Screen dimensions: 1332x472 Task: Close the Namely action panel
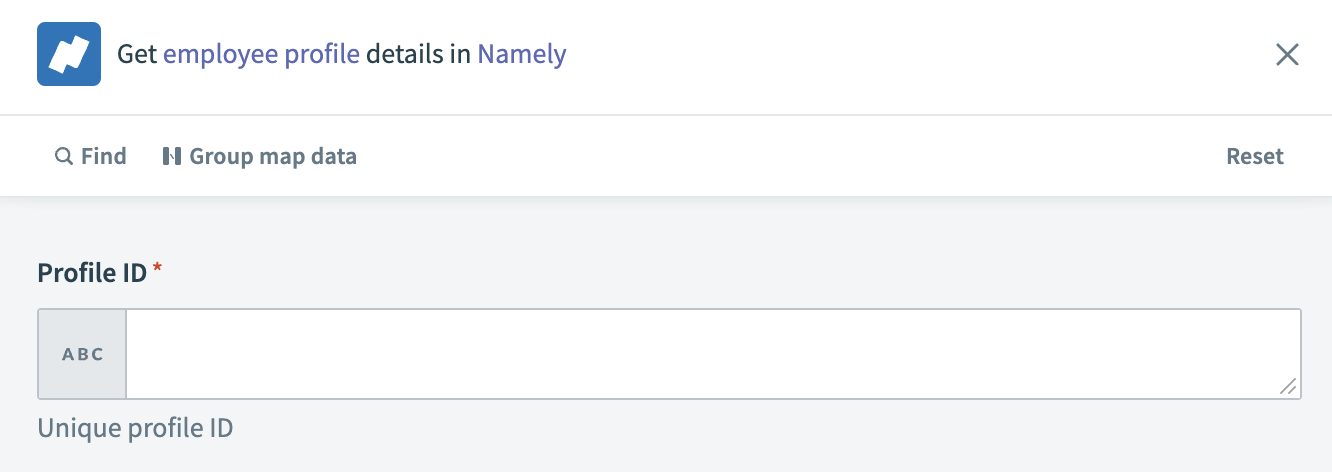(1287, 54)
